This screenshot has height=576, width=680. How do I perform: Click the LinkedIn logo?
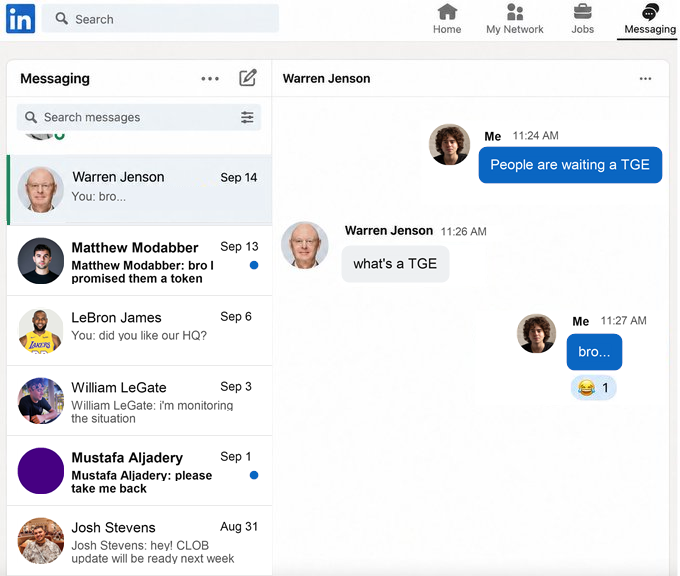(x=20, y=19)
